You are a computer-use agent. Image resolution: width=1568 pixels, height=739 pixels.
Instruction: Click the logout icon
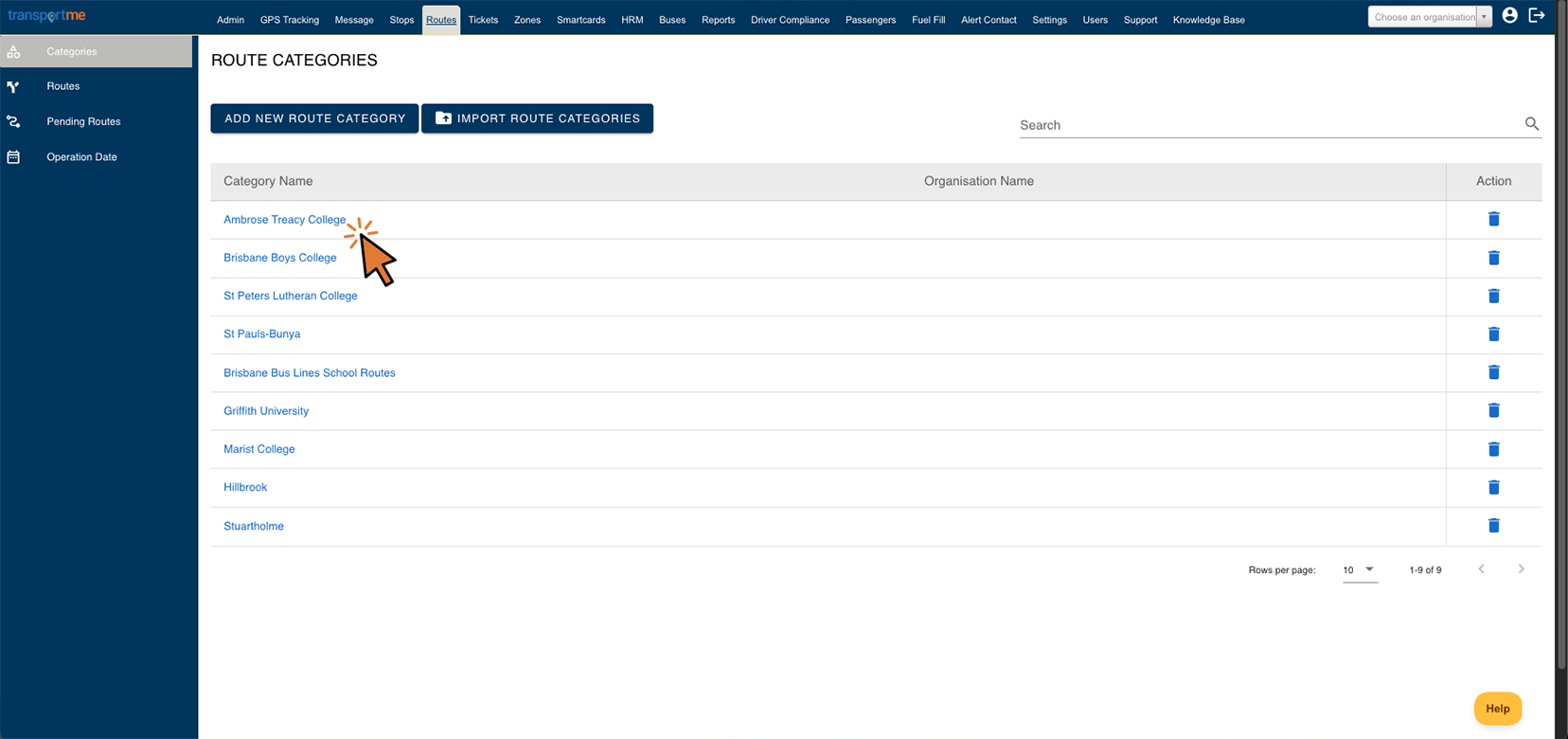(1537, 15)
